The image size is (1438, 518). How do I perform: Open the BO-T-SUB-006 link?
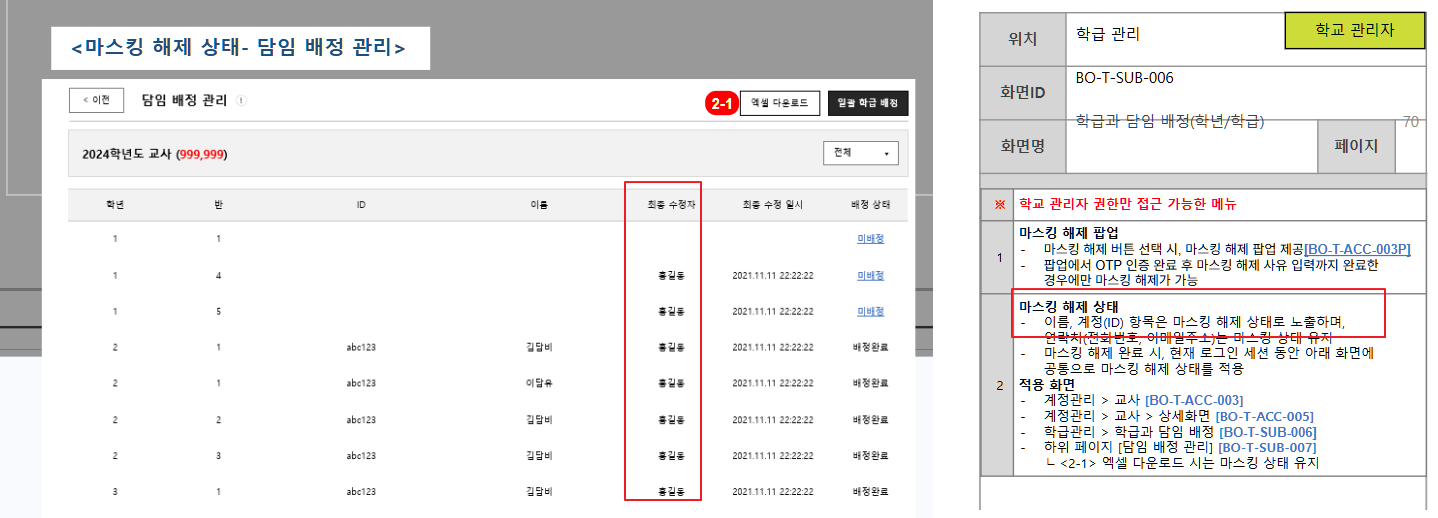tap(1261, 432)
